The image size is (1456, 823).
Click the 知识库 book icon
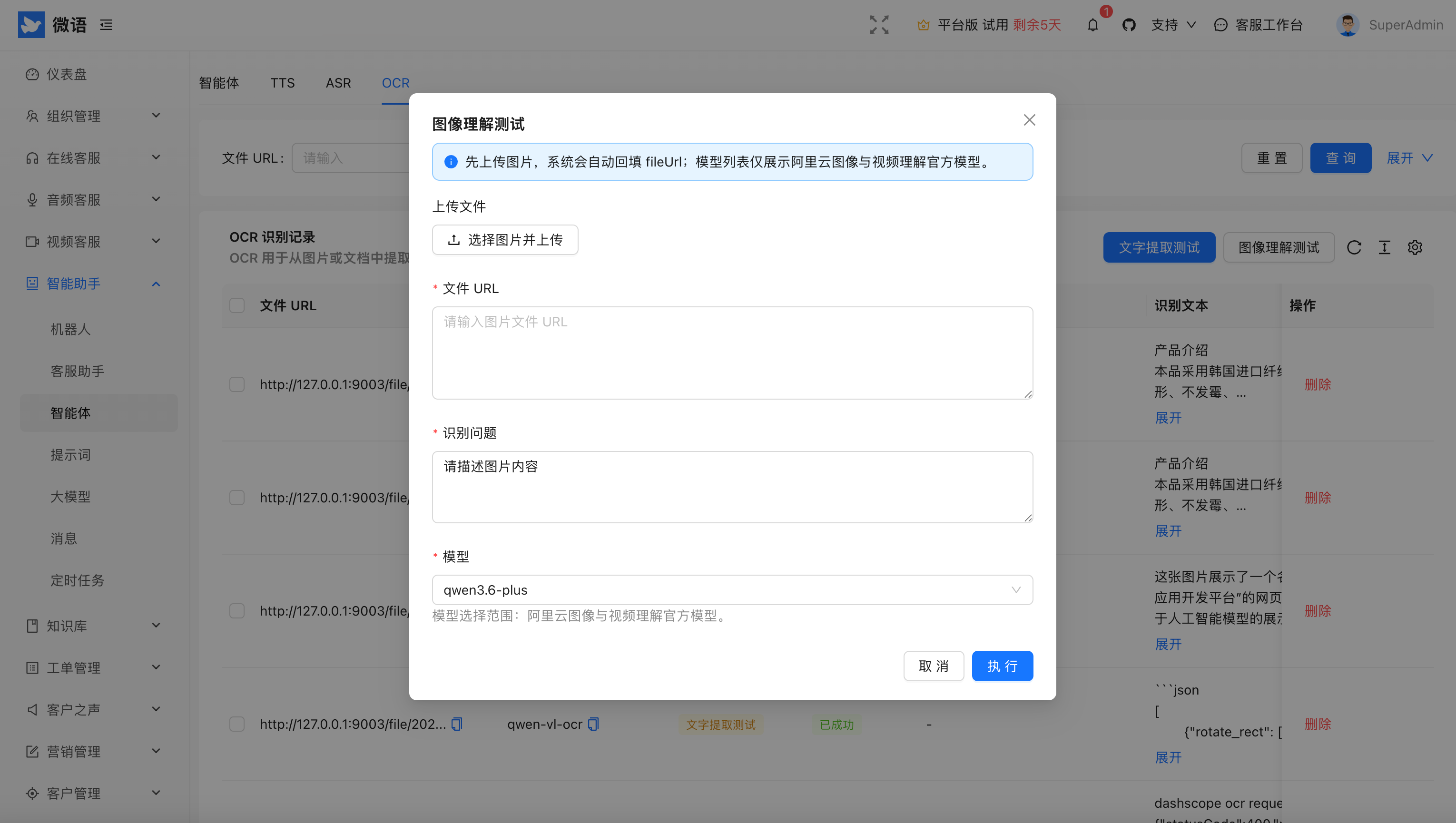point(32,626)
